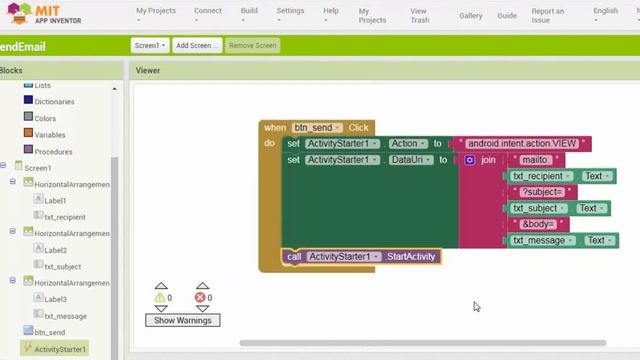Click the Remove Screen button

tap(253, 45)
